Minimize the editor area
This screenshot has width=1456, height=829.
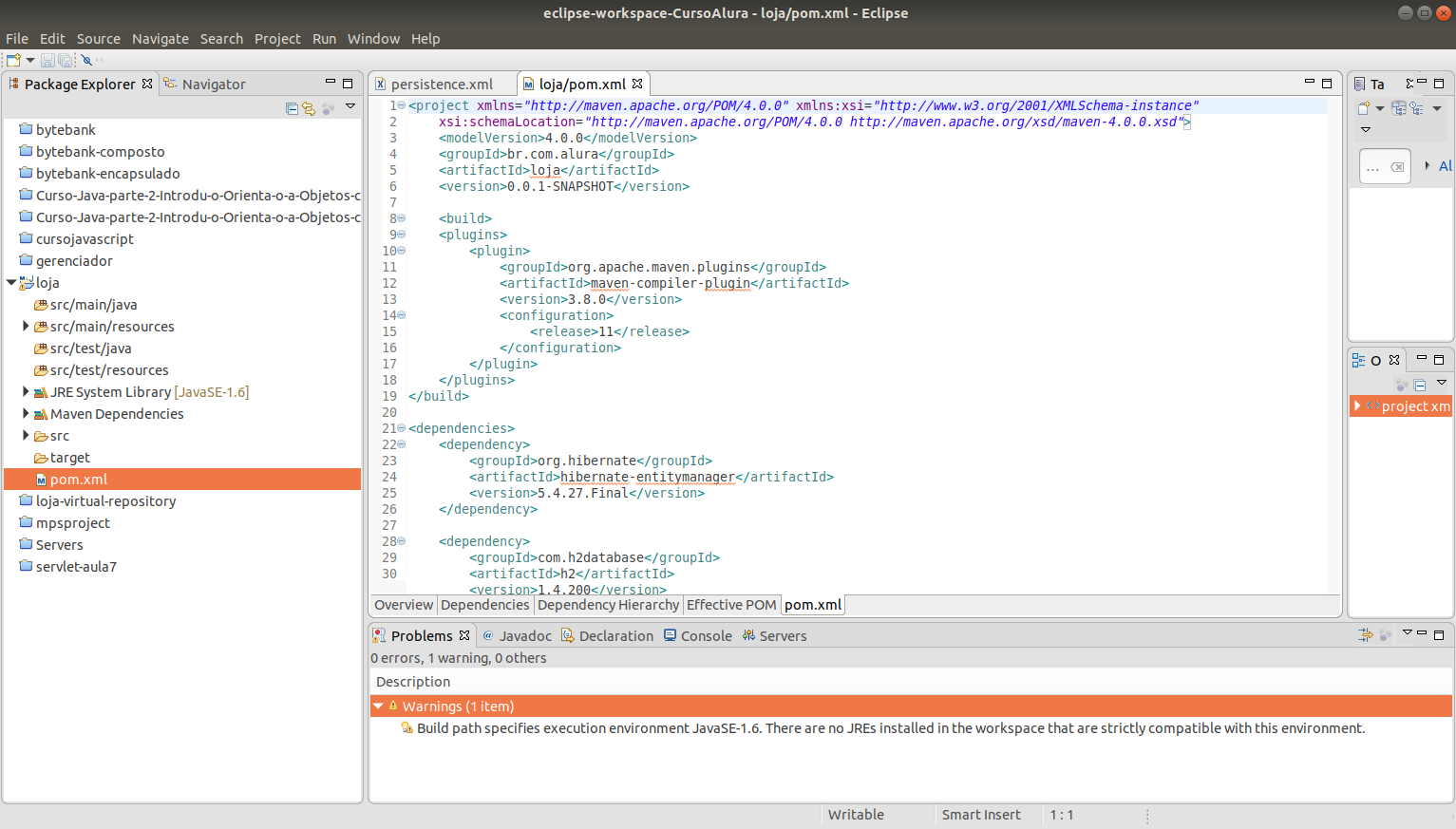pyautogui.click(x=1310, y=83)
